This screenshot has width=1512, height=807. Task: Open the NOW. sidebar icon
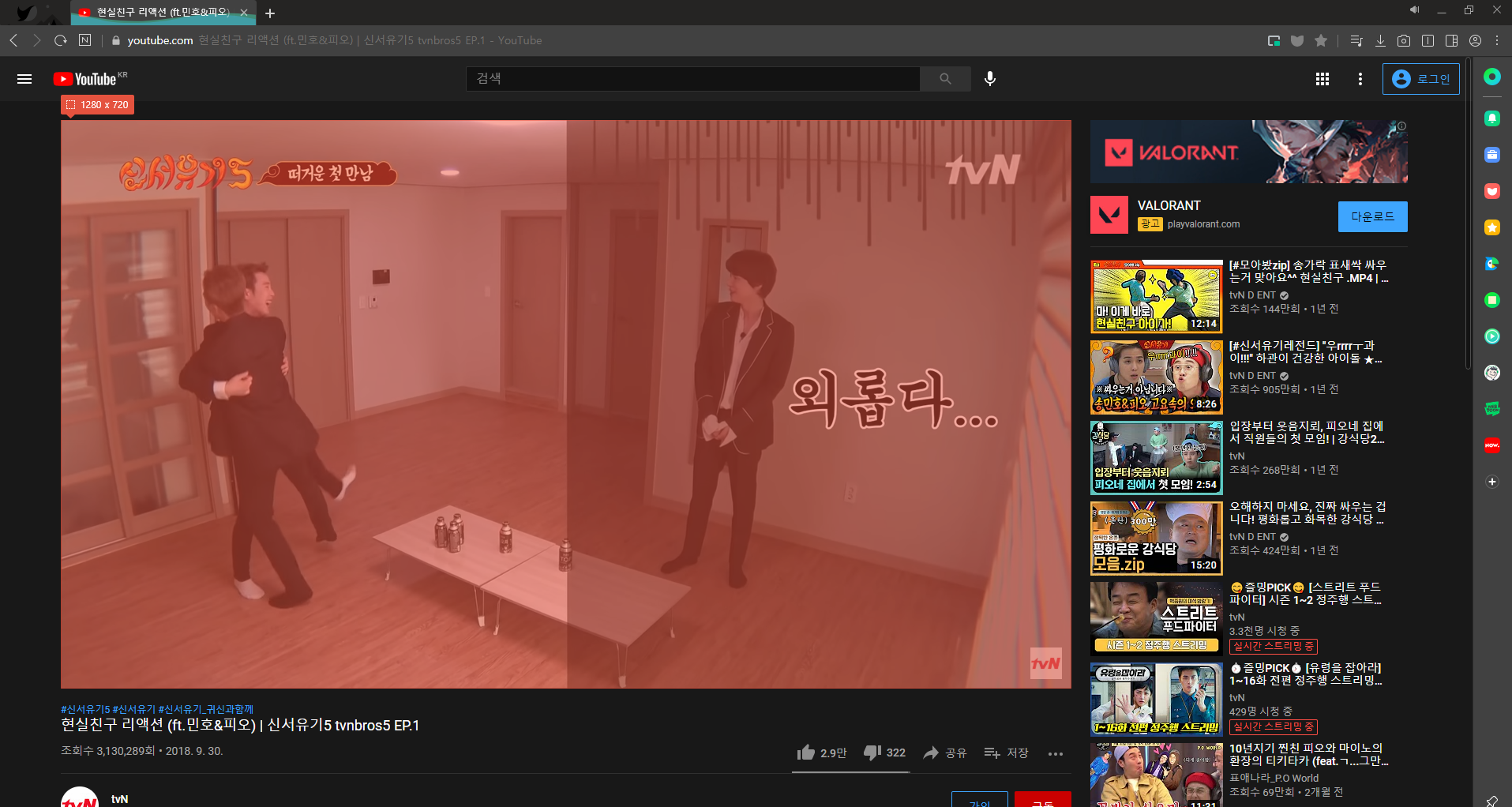tap(1491, 445)
